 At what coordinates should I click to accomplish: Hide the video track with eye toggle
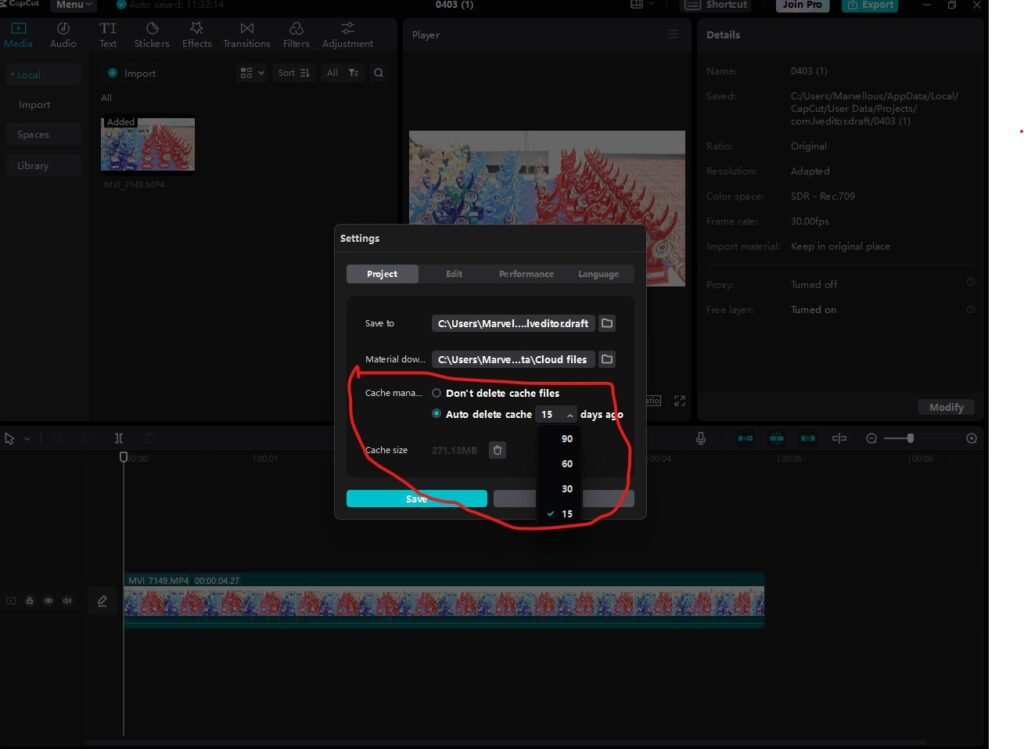pyautogui.click(x=48, y=600)
